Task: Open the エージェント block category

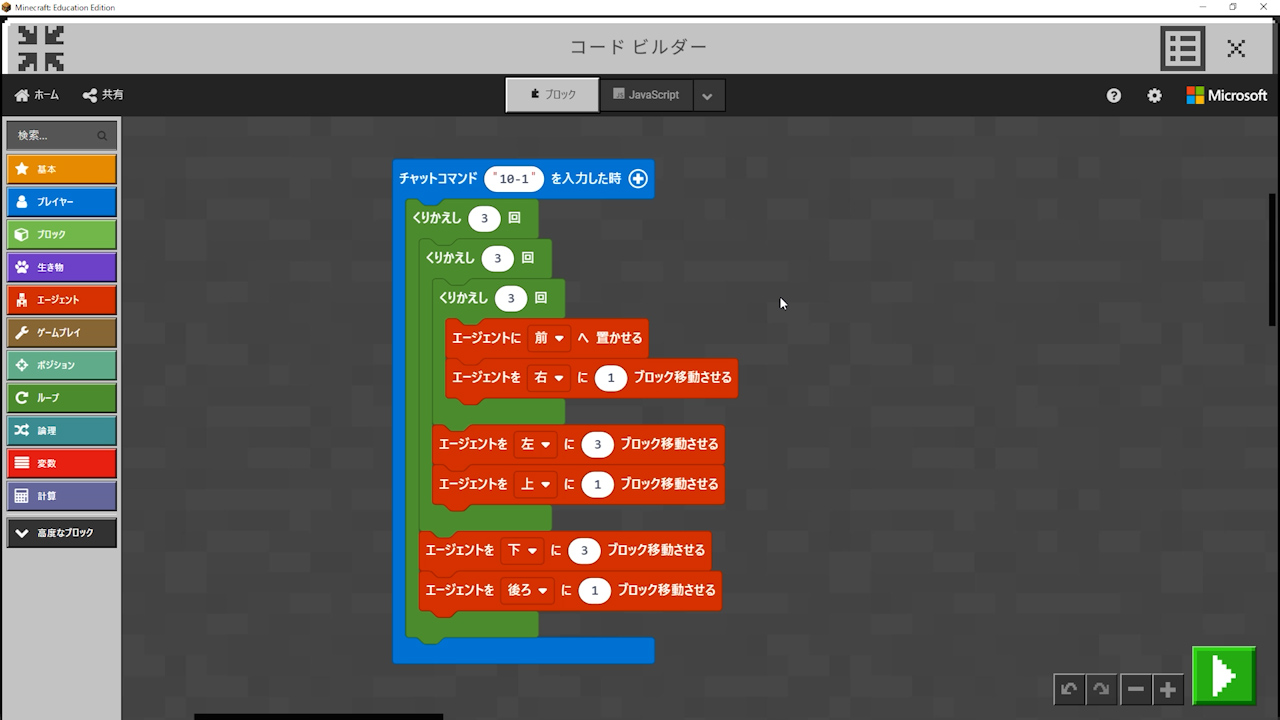Action: (x=61, y=300)
